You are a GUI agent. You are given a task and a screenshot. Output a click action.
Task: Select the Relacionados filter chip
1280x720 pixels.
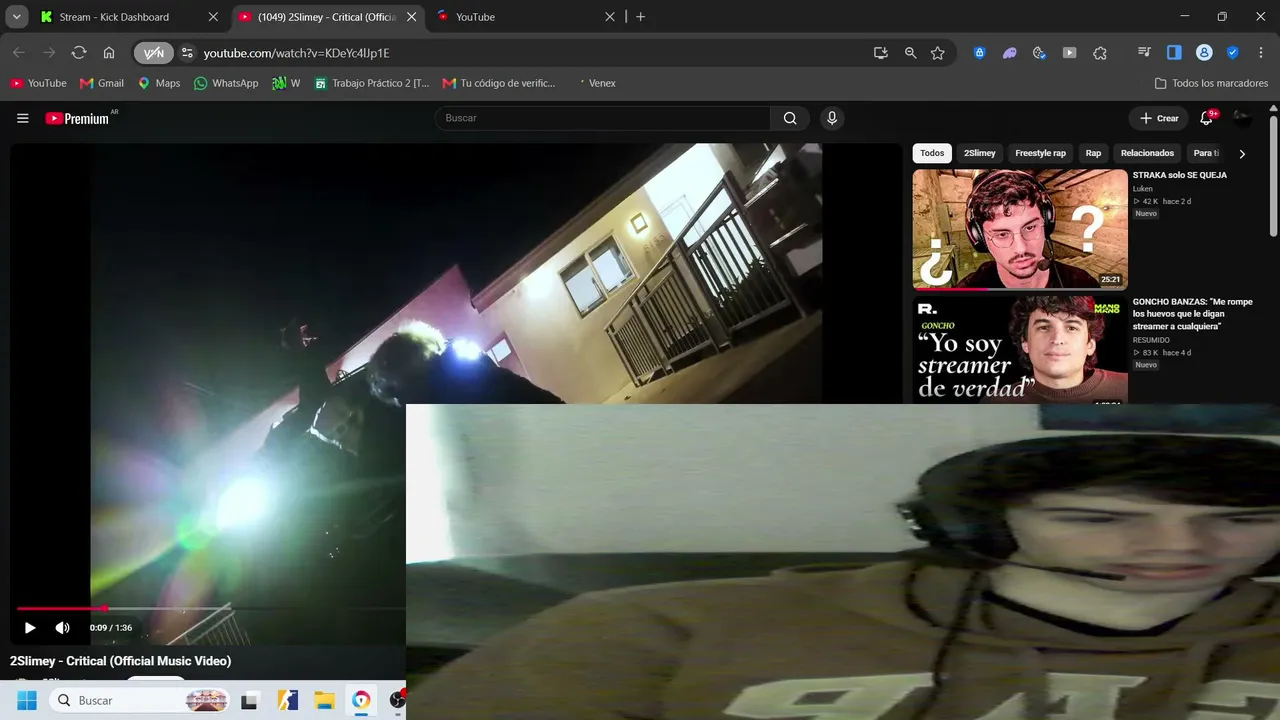coord(1147,153)
